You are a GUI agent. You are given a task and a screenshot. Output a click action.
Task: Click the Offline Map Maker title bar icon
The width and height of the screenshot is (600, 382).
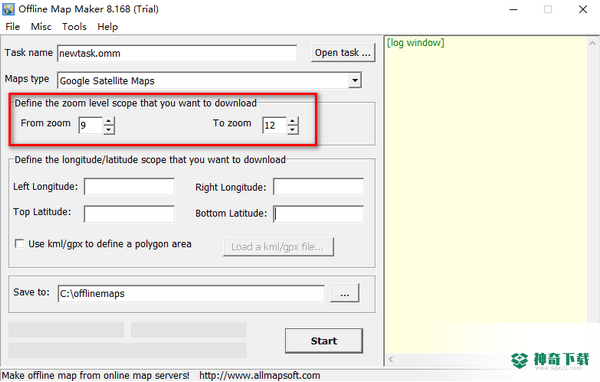click(8, 9)
